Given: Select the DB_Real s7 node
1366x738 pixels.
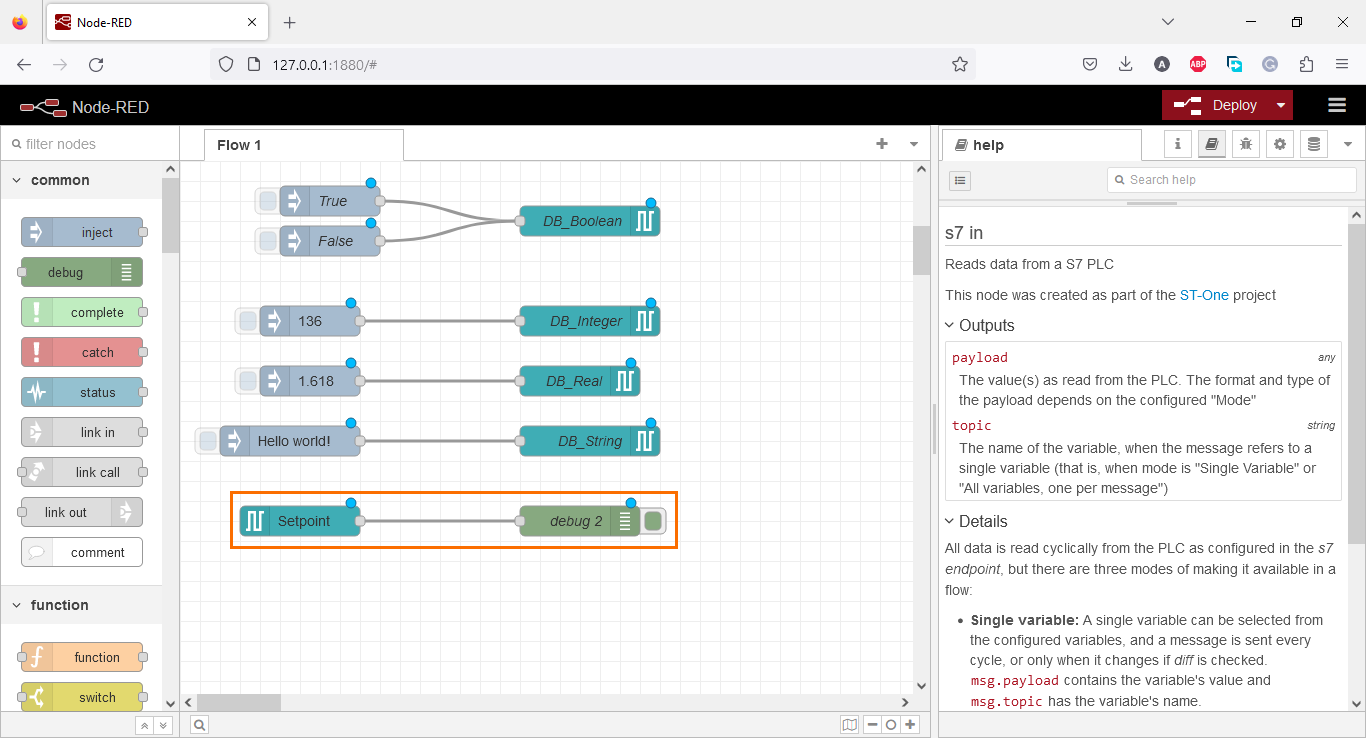Looking at the screenshot, I should [x=580, y=381].
